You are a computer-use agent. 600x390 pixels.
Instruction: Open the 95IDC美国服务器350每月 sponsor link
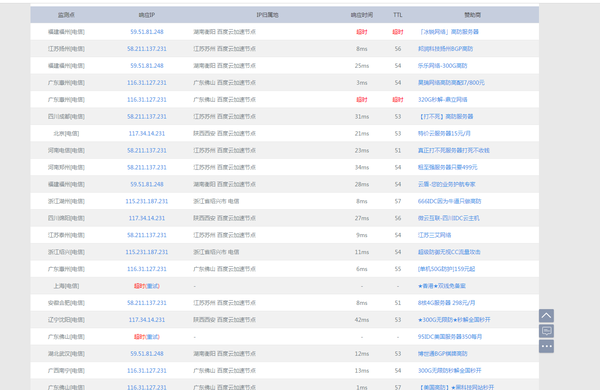point(450,337)
